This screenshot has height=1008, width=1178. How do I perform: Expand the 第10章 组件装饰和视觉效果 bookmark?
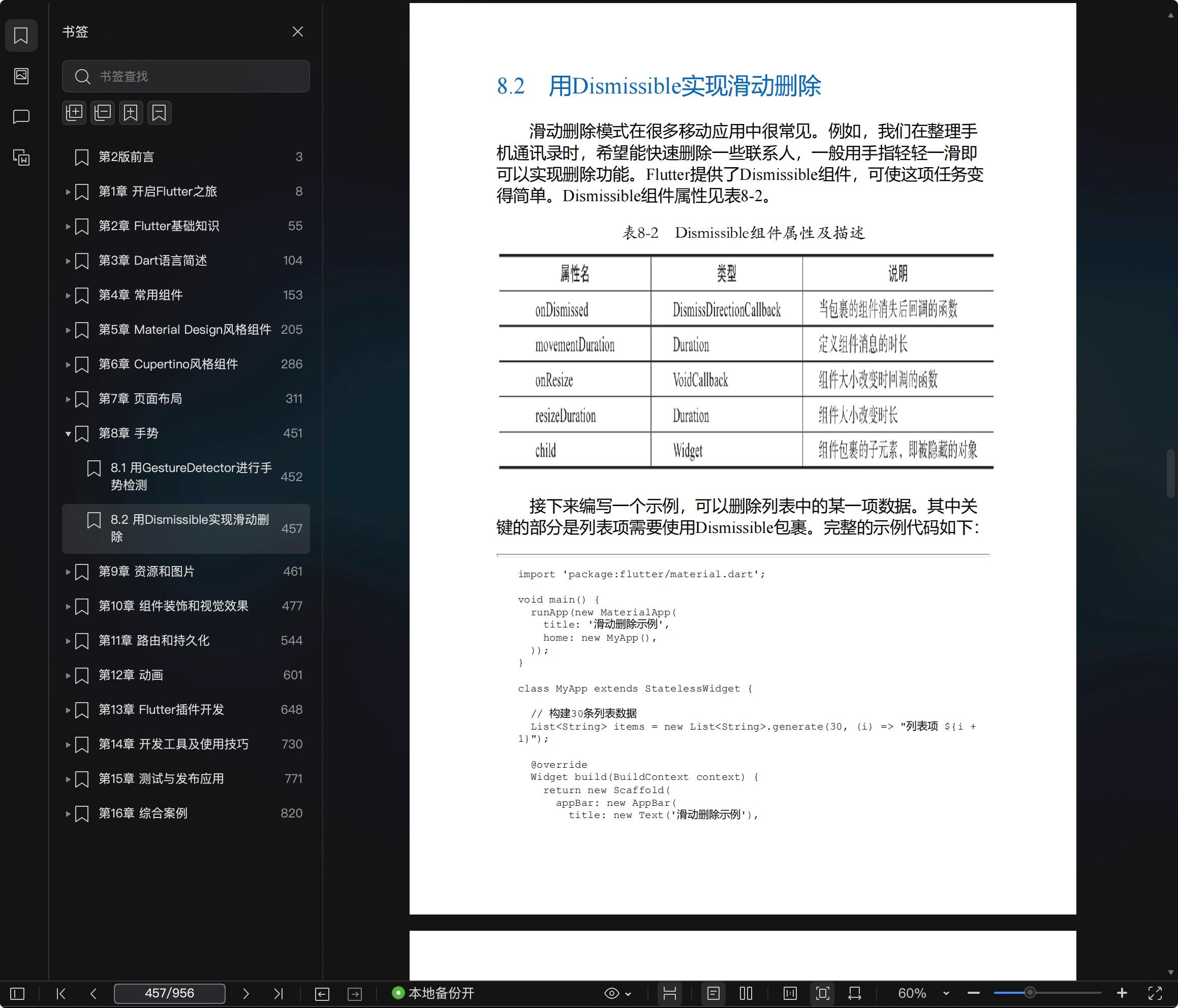(68, 607)
